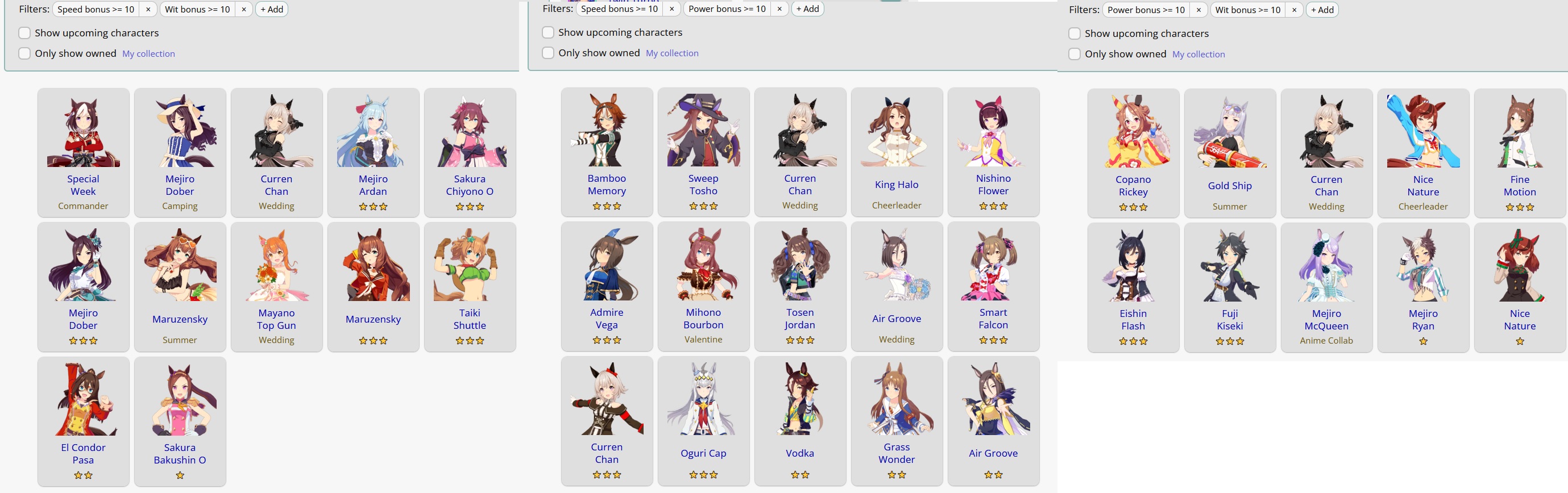
Task: Open My collection link in left panel
Action: point(148,53)
